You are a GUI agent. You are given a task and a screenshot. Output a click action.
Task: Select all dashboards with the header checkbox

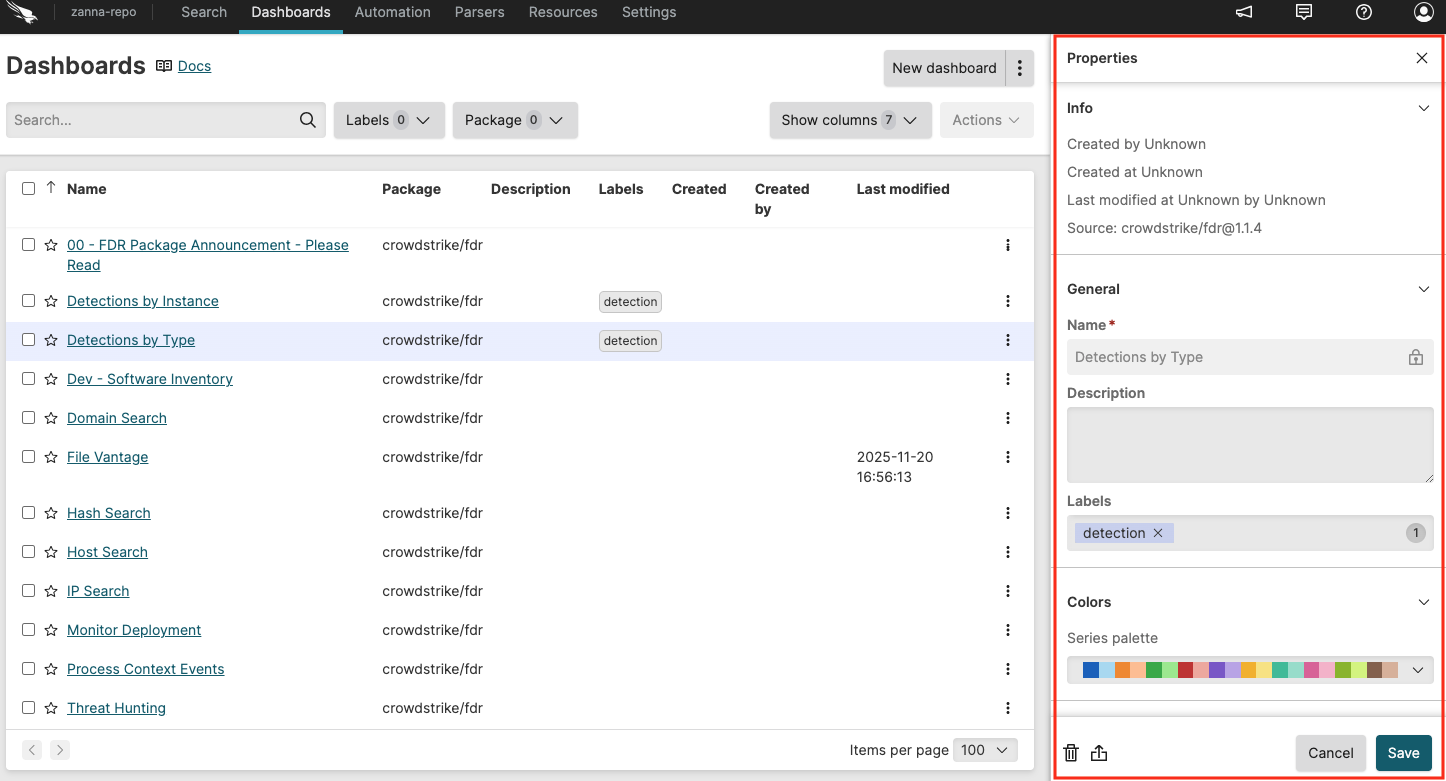tap(28, 188)
